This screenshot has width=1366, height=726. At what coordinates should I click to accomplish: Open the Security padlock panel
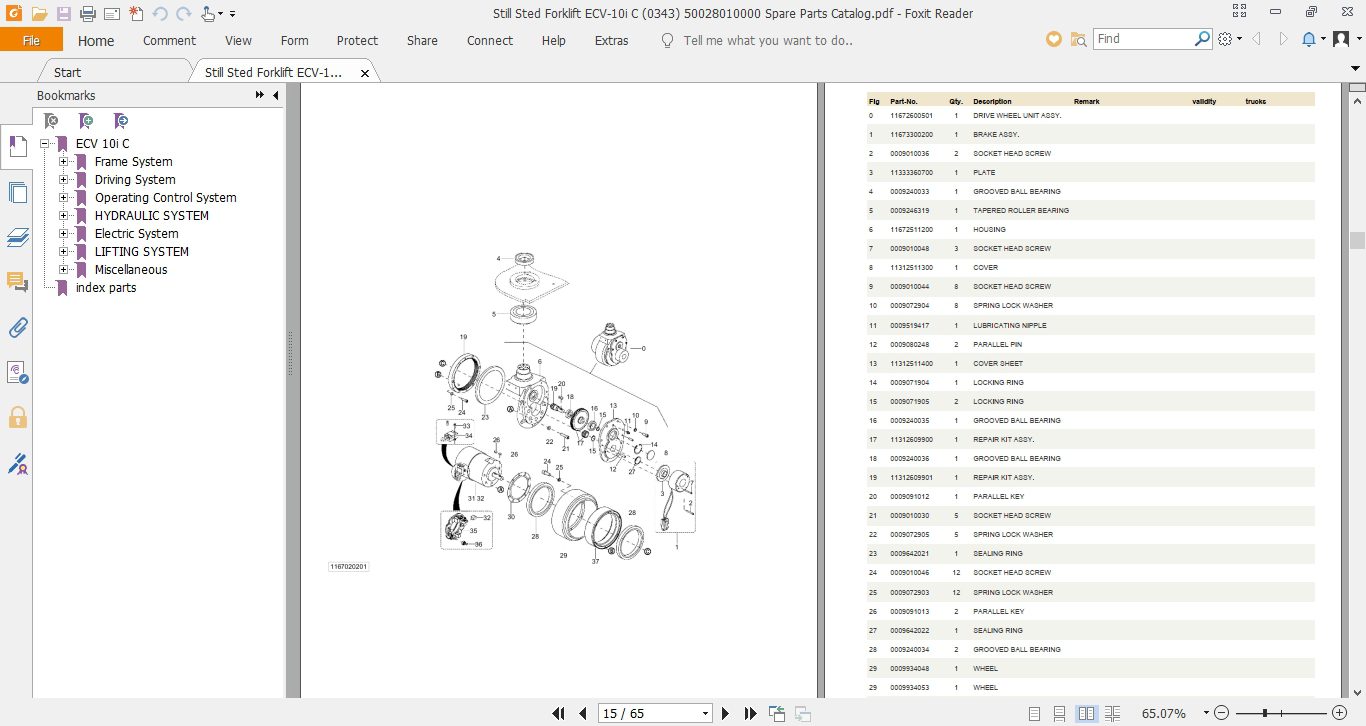17,417
